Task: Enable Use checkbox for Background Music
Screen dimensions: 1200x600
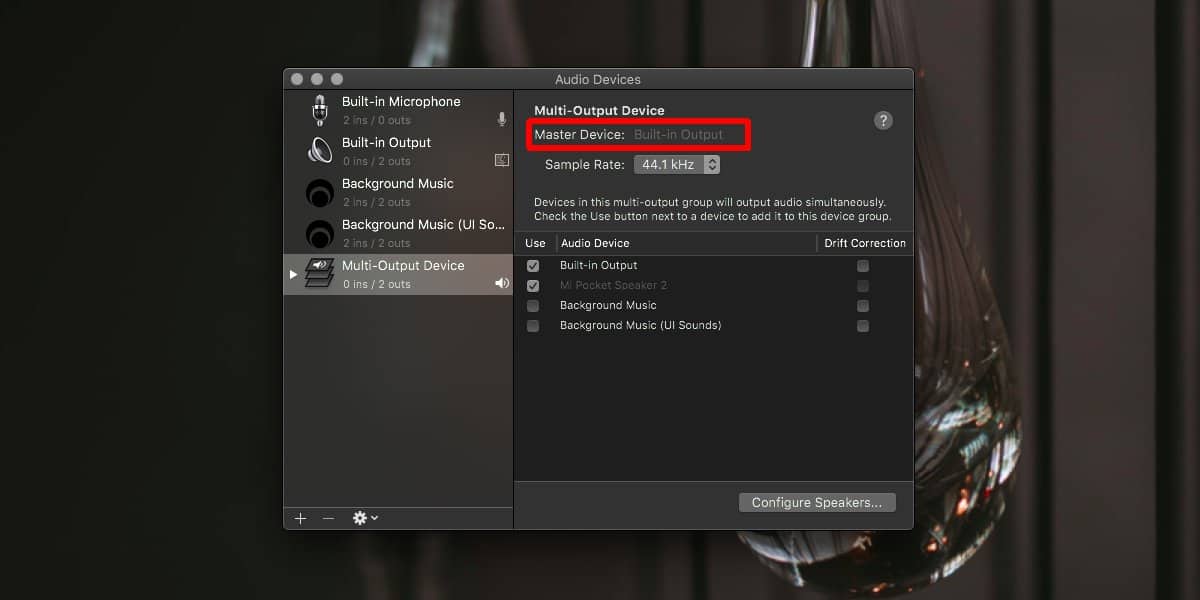Action: pyautogui.click(x=533, y=305)
